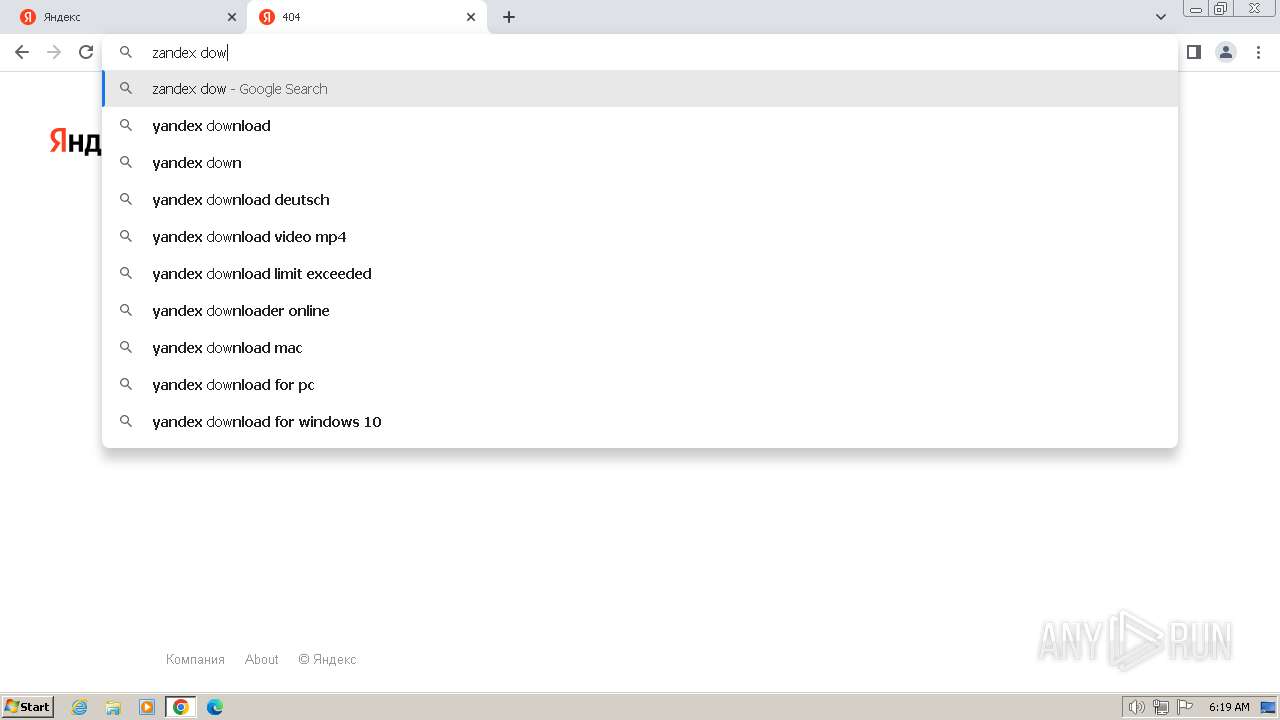Launch Internet Explorer from the taskbar
The width and height of the screenshot is (1280, 720).
pos(80,707)
